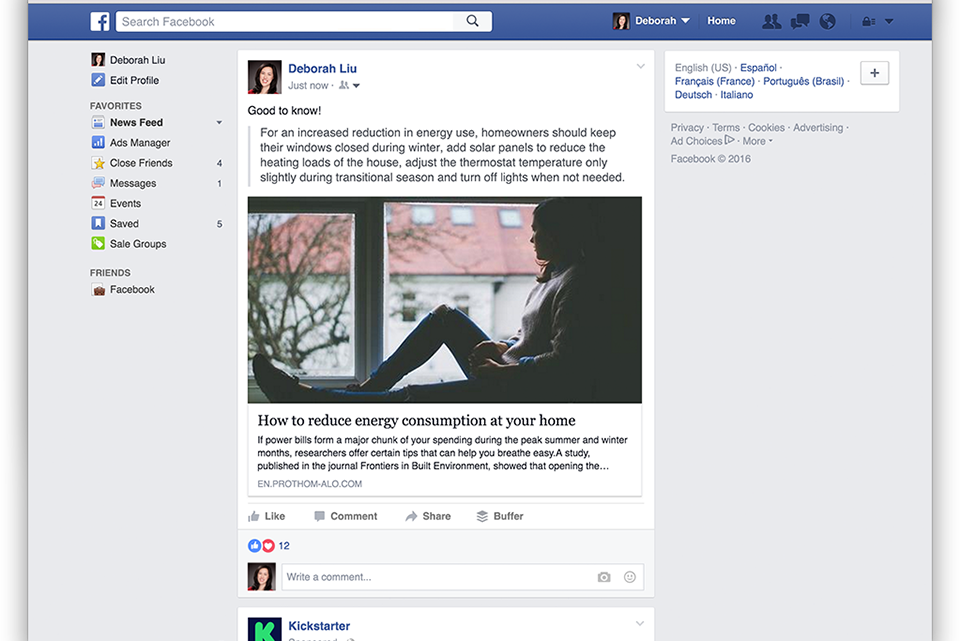
Task: Open the post audience selector dropdown
Action: click(349, 86)
